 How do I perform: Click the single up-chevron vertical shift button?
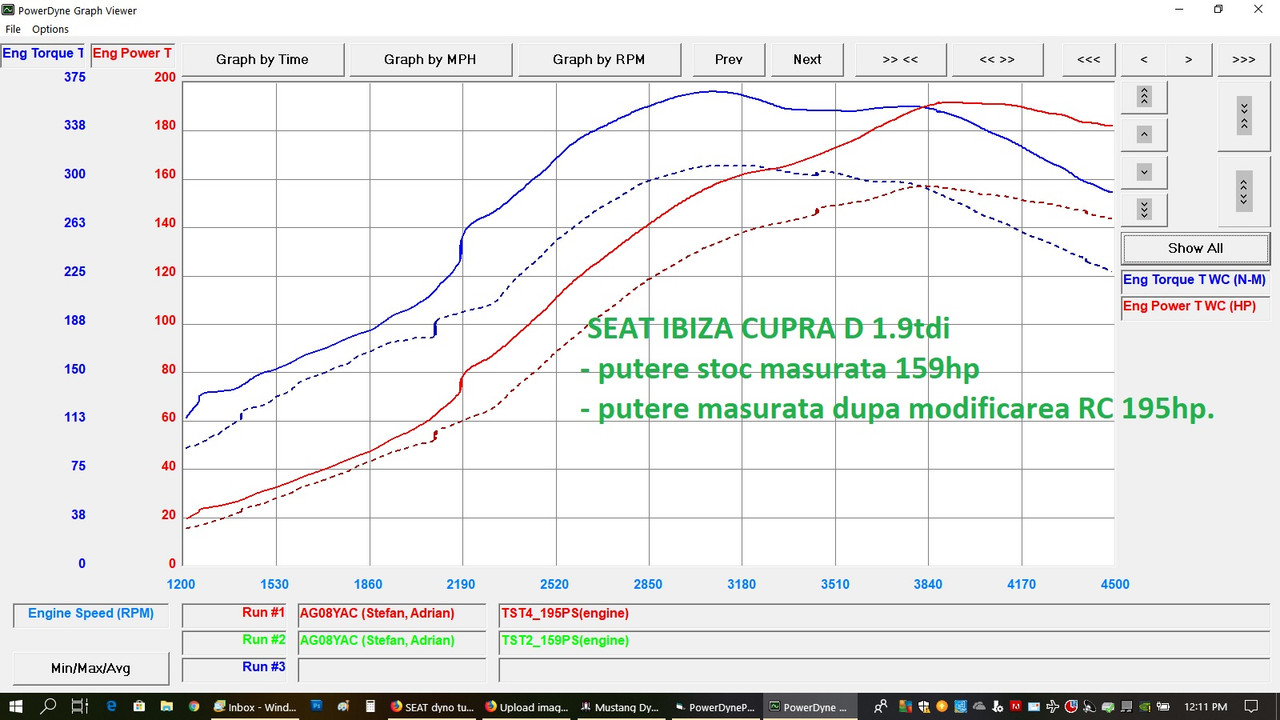tap(1145, 134)
